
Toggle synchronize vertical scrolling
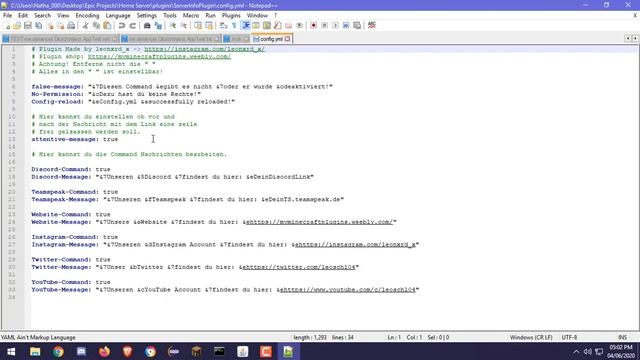tap(198, 25)
